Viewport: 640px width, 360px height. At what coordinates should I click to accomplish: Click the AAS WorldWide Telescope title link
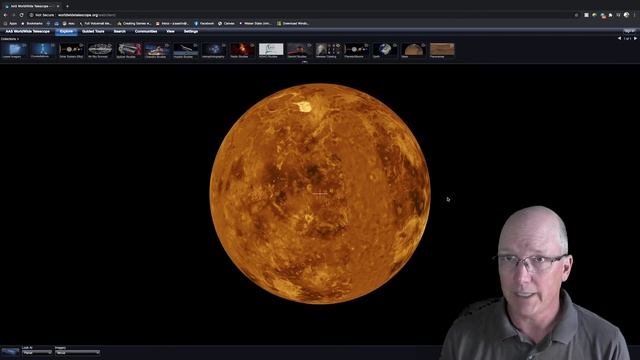[27, 31]
